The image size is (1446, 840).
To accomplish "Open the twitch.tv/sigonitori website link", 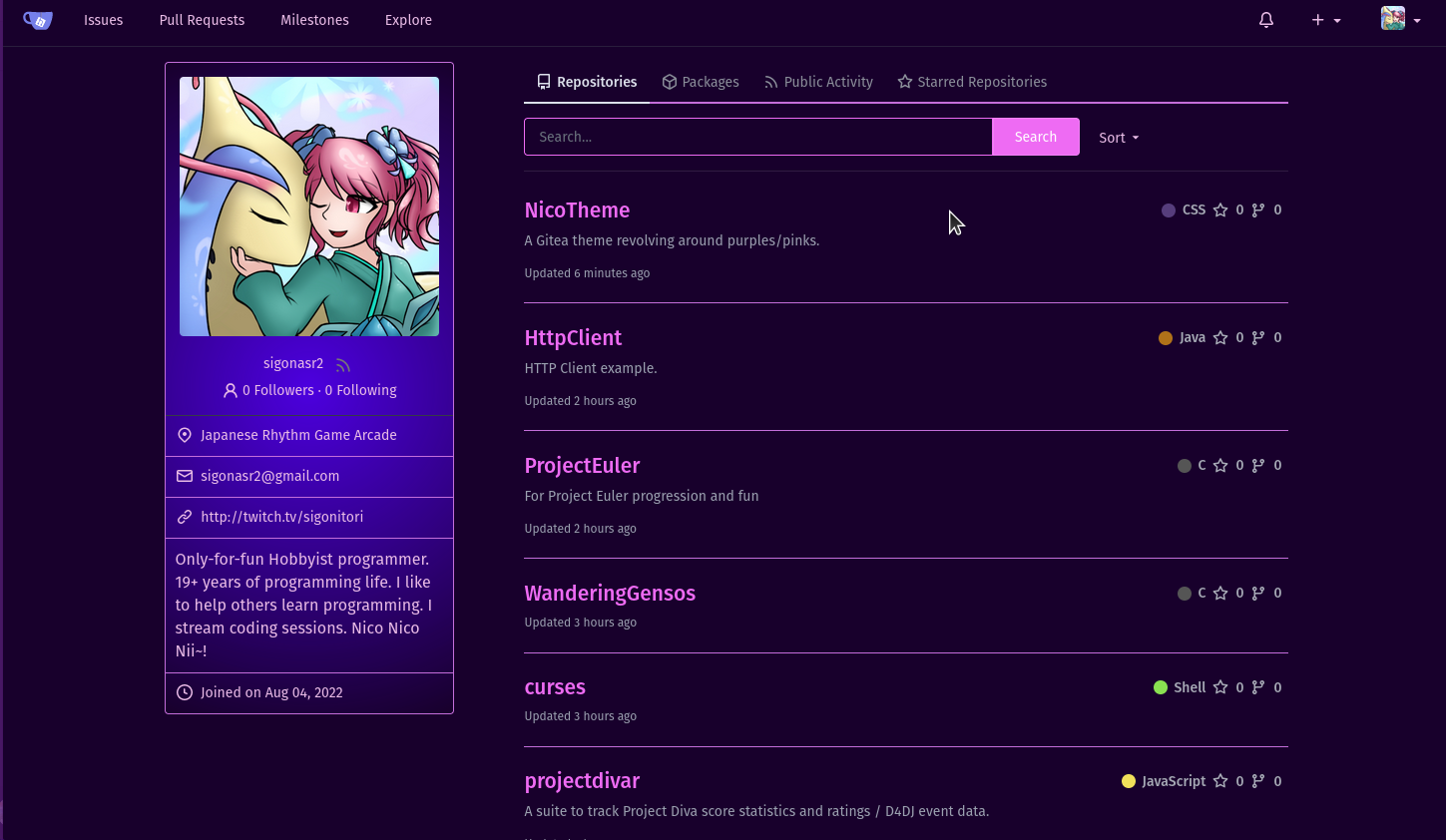I will click(x=281, y=517).
